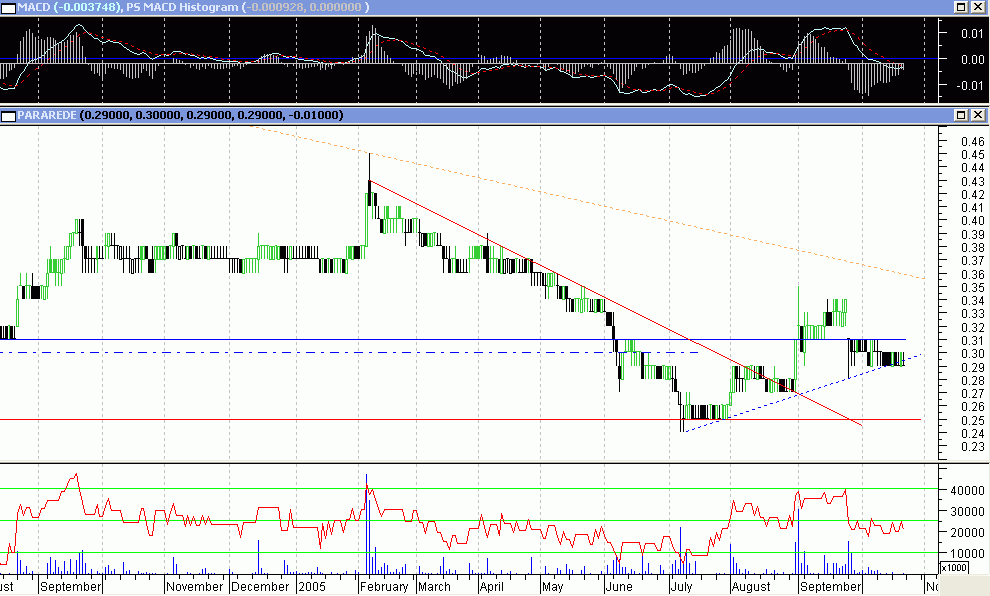Viewport: 990px width, 596px height.
Task: Click the December label on time axis
Action: pyautogui.click(x=260, y=587)
